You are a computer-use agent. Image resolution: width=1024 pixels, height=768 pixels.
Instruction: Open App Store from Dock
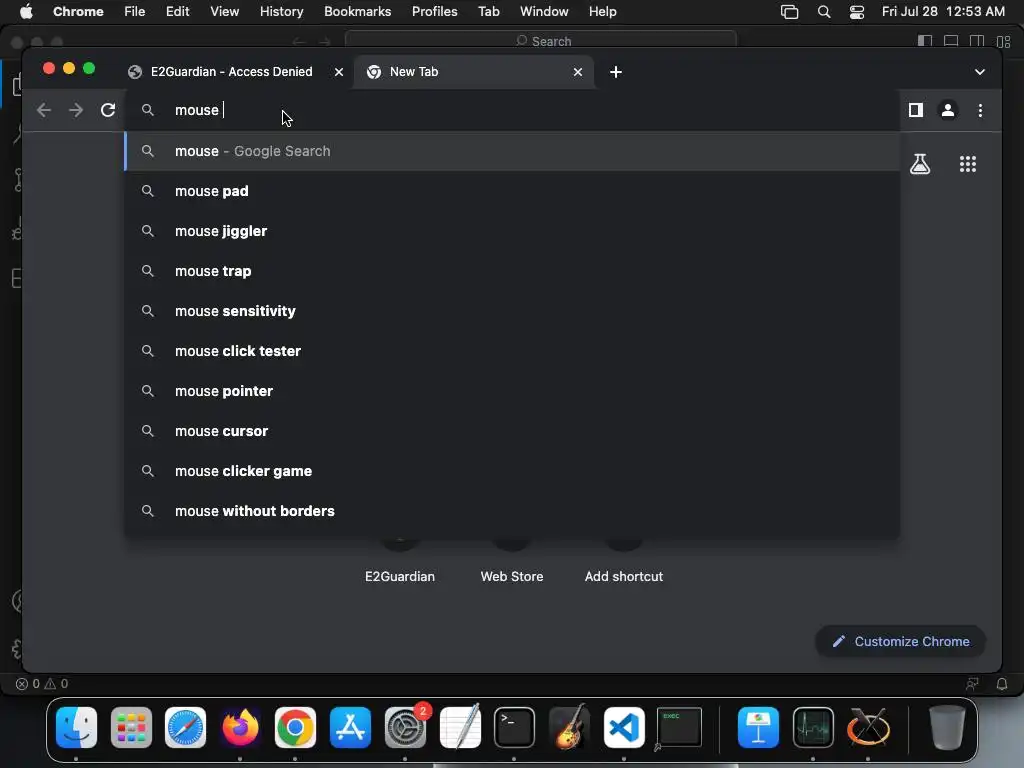[x=350, y=728]
